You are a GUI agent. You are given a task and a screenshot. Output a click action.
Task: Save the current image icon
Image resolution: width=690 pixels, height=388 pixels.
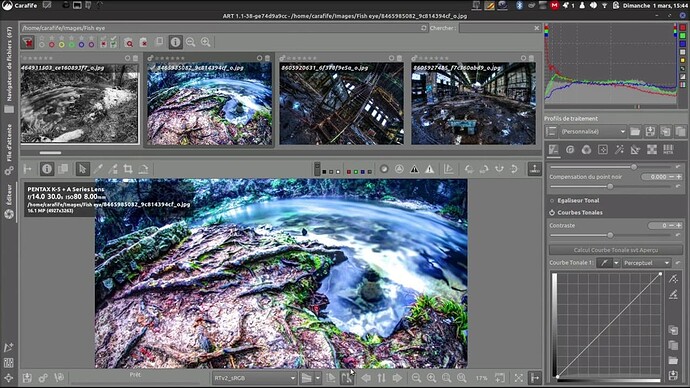(27, 378)
